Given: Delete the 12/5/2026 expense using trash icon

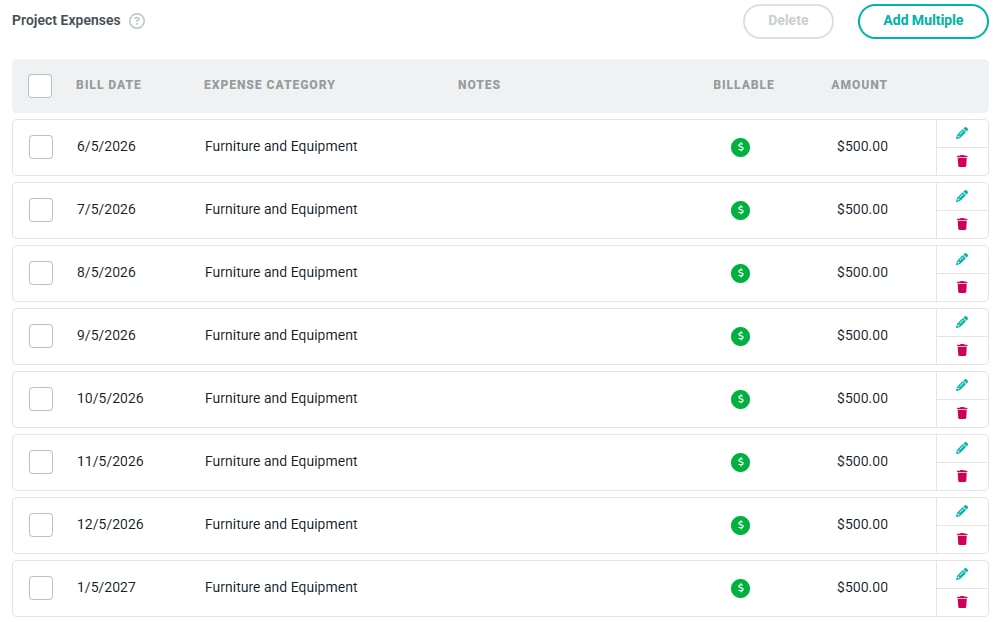Looking at the screenshot, I should point(962,539).
